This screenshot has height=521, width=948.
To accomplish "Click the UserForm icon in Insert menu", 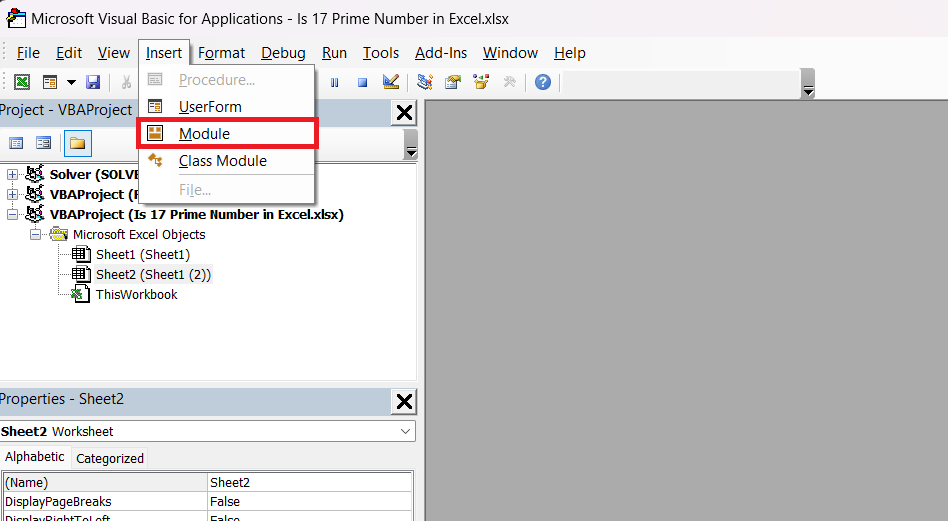I will (155, 106).
